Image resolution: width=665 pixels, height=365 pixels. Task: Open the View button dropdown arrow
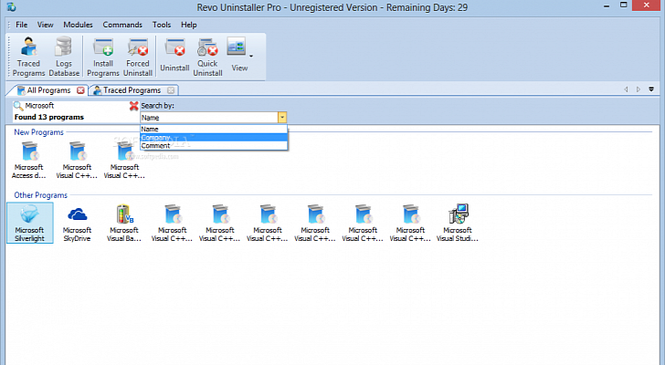tap(251, 56)
